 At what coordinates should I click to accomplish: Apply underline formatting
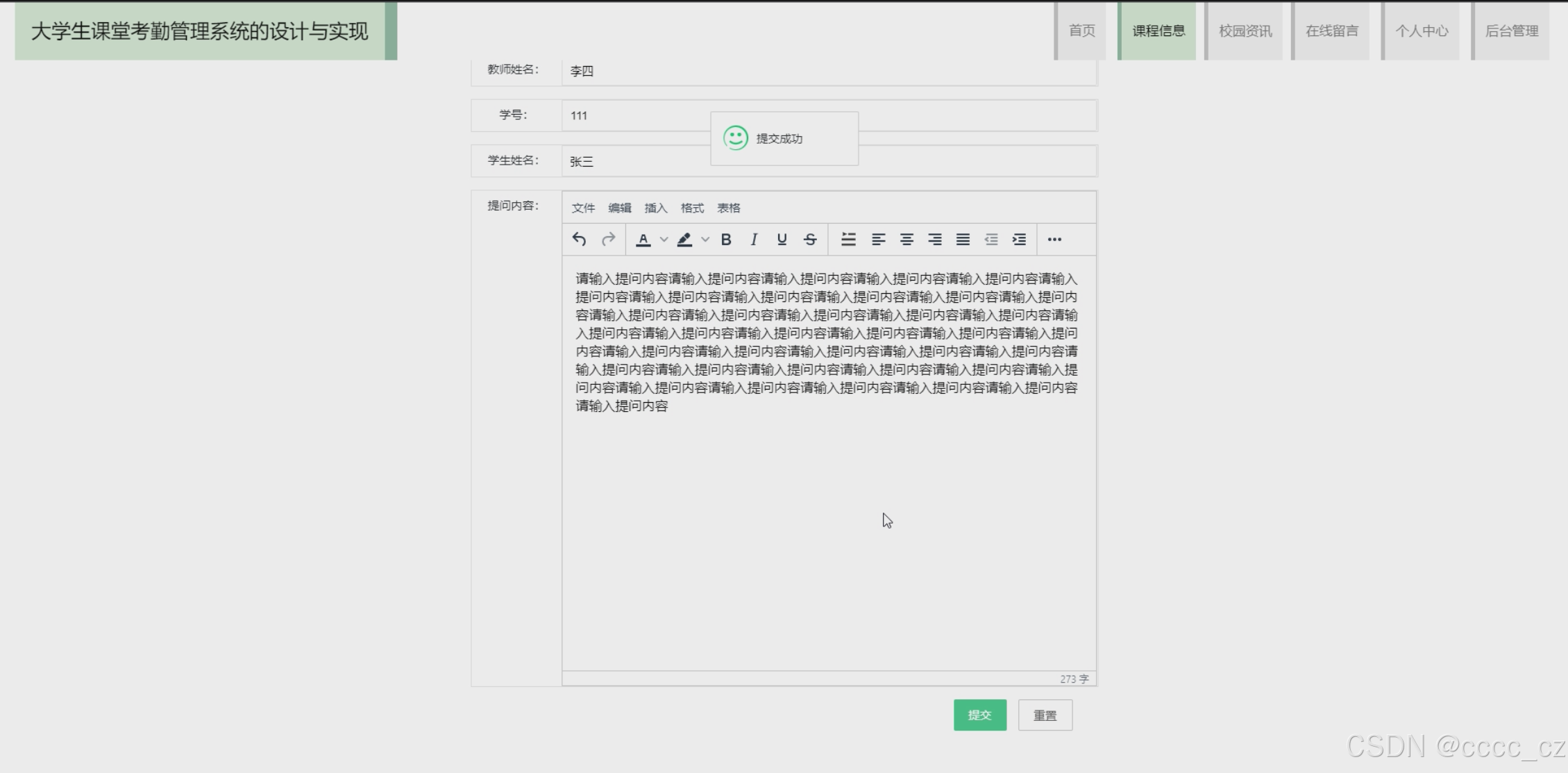point(782,240)
